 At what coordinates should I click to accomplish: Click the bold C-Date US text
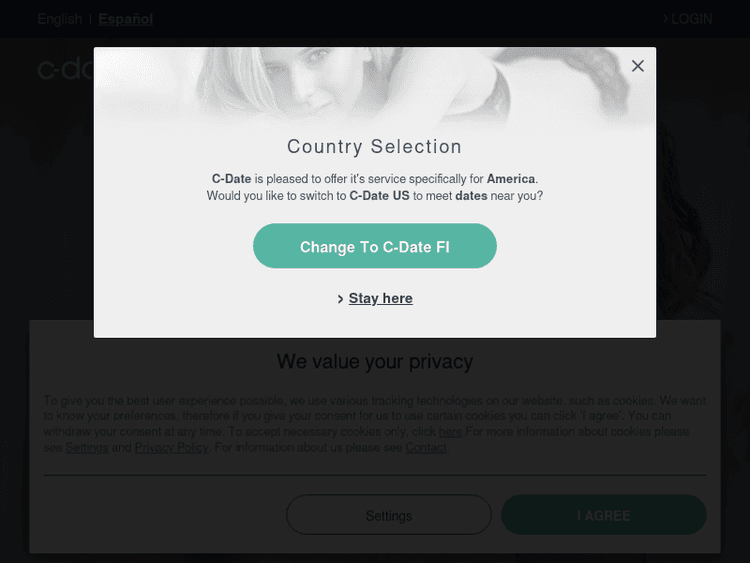click(x=379, y=196)
